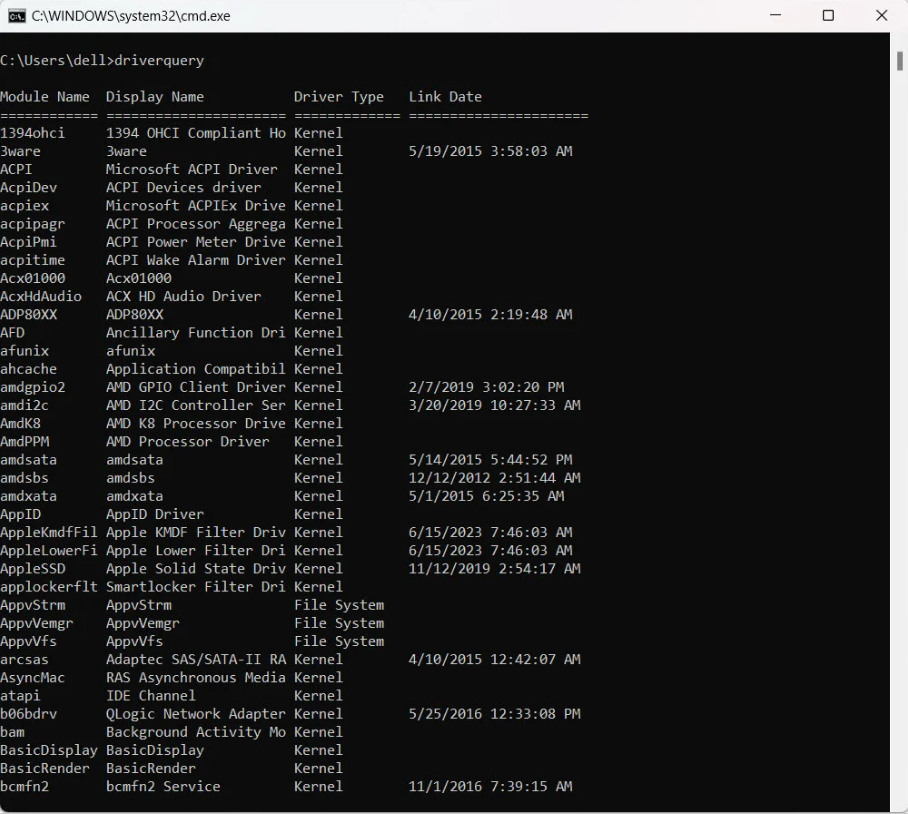Click the Acx01000 module name

point(32,278)
